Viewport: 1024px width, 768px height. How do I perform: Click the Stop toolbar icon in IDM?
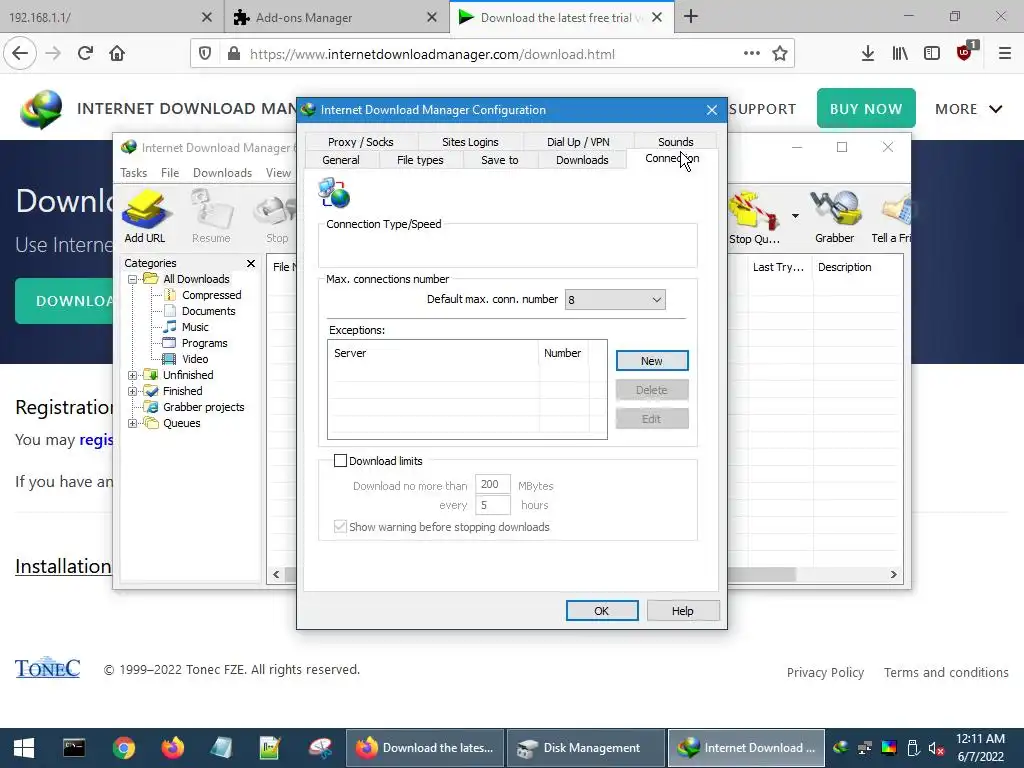coord(277,216)
